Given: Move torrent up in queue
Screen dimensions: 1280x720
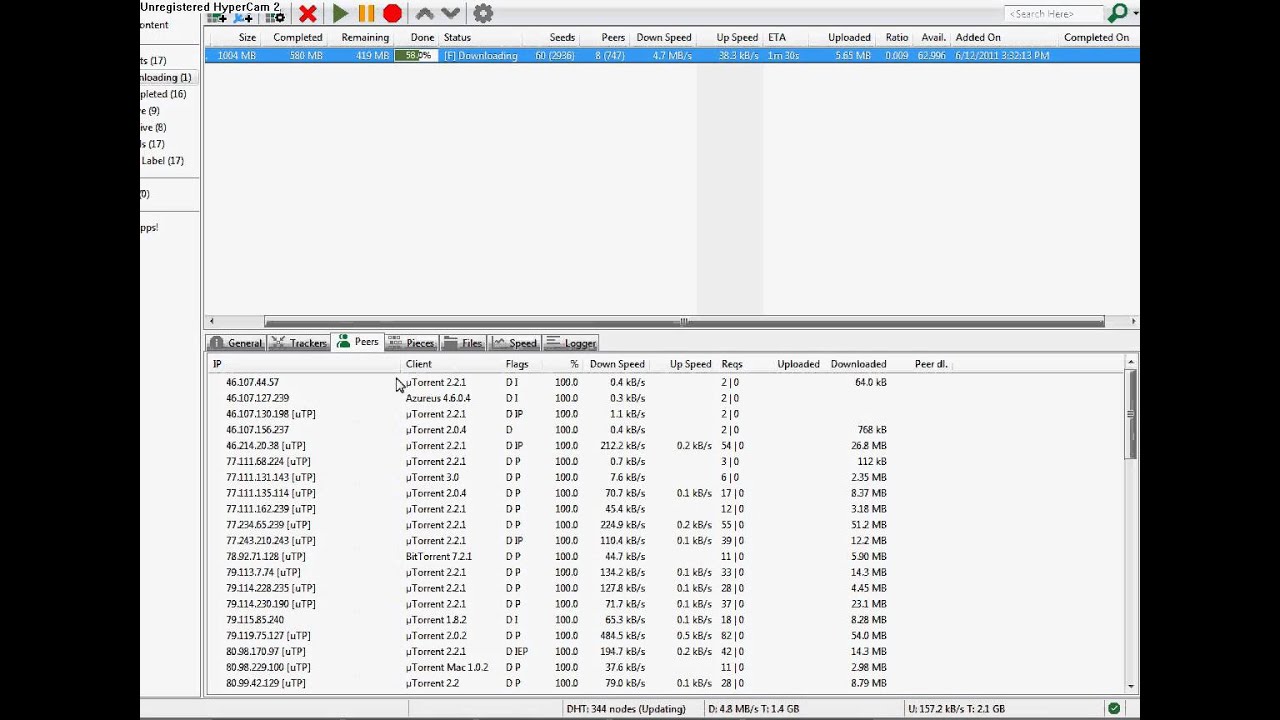Looking at the screenshot, I should [425, 14].
